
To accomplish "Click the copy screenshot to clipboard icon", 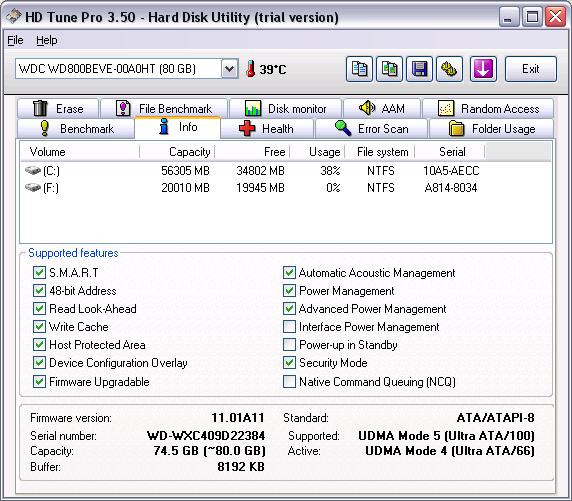I will pyautogui.click(x=389, y=69).
